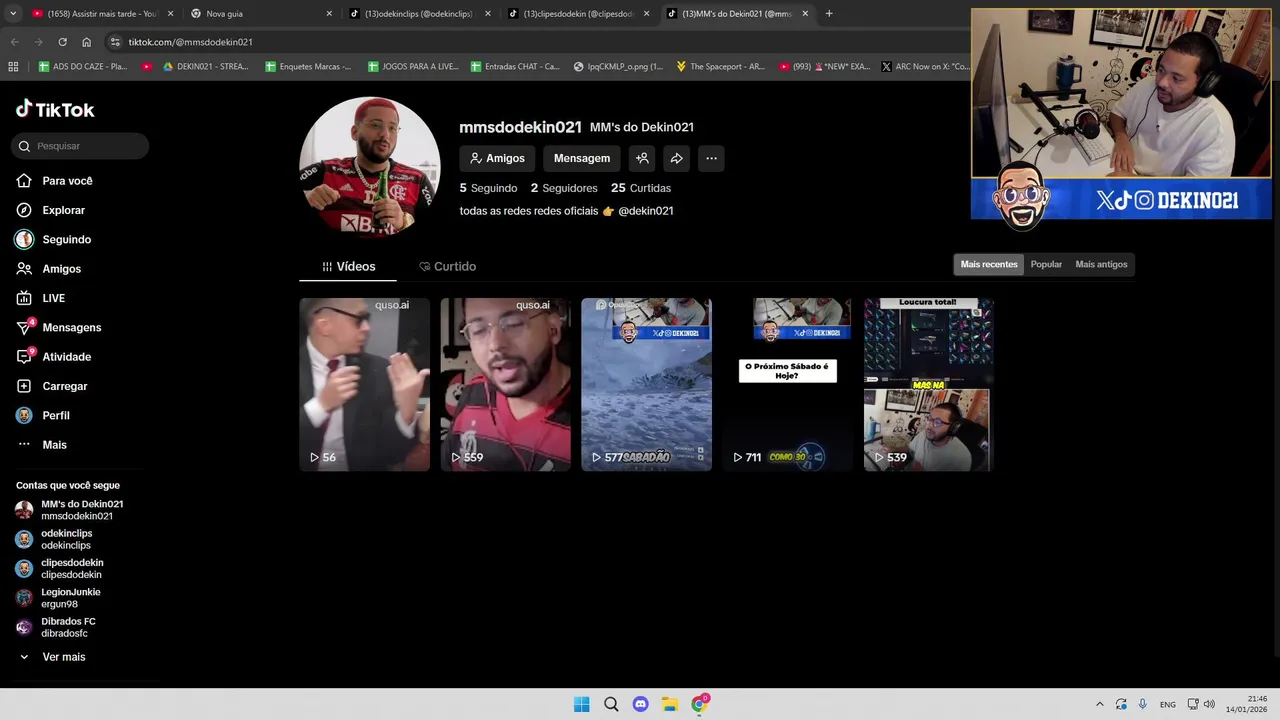Click the profile picture avatar
The image size is (1280, 720).
[370, 167]
